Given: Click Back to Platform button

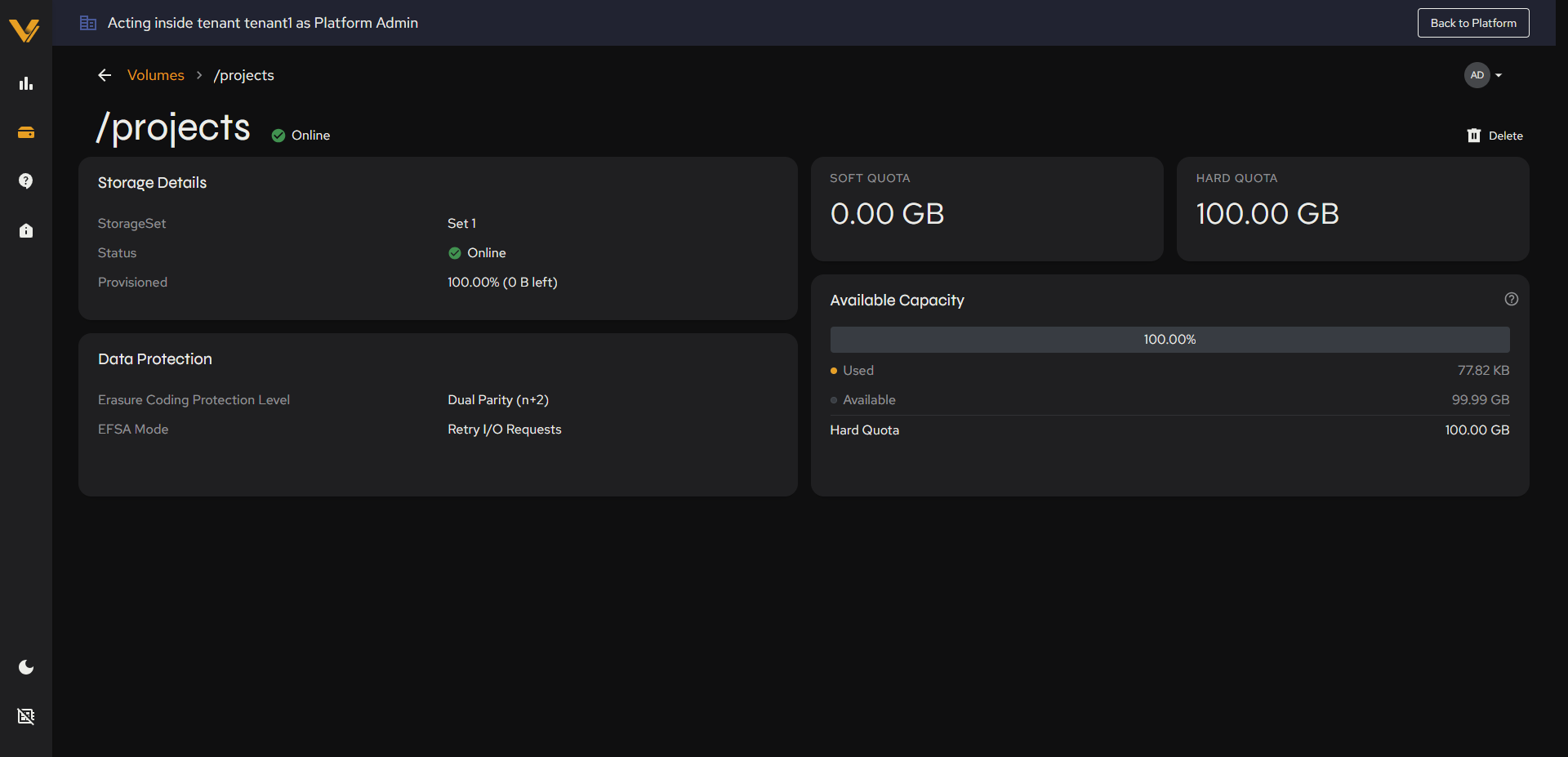Looking at the screenshot, I should point(1473,23).
